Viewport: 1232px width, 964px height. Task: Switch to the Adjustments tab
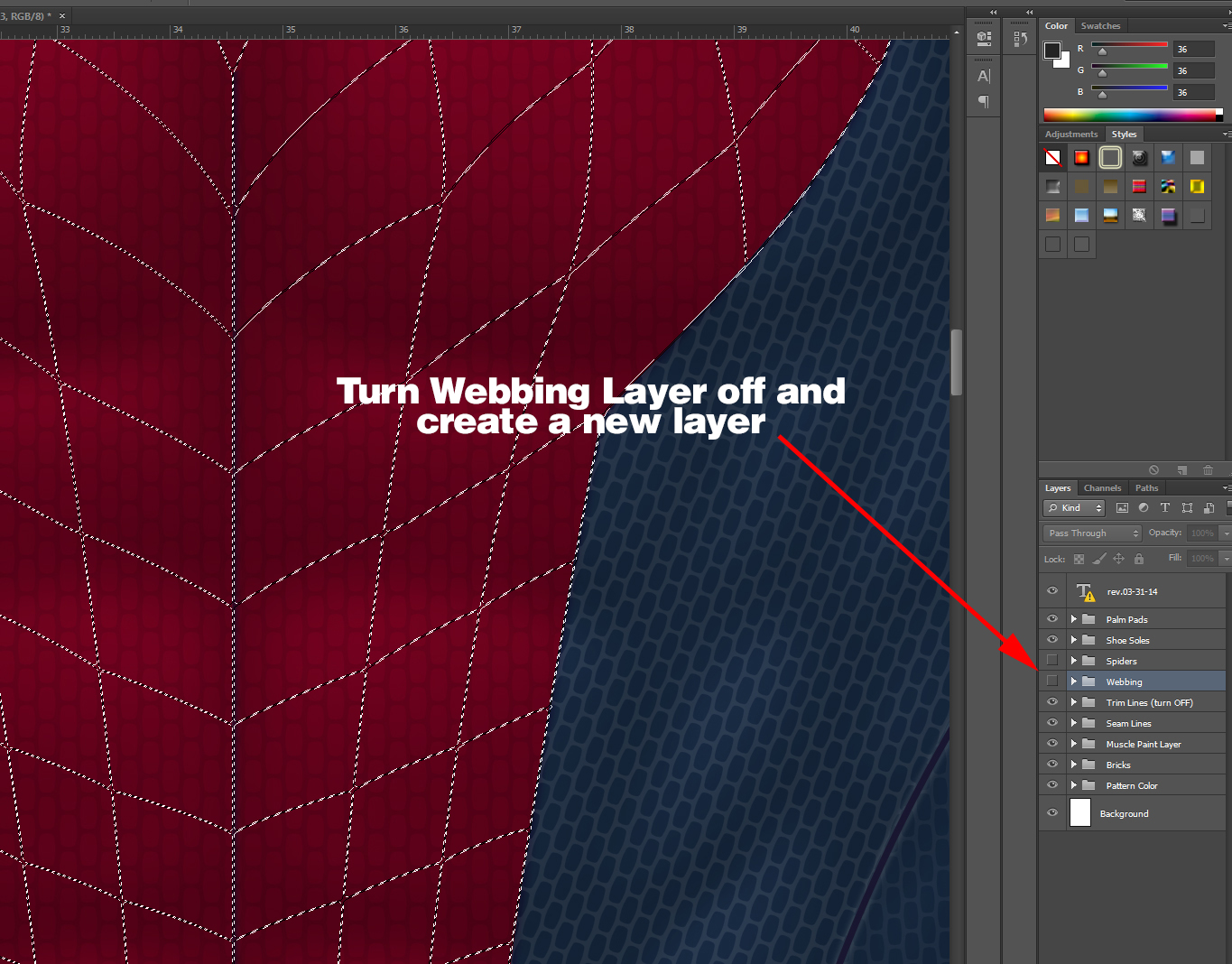click(1071, 134)
